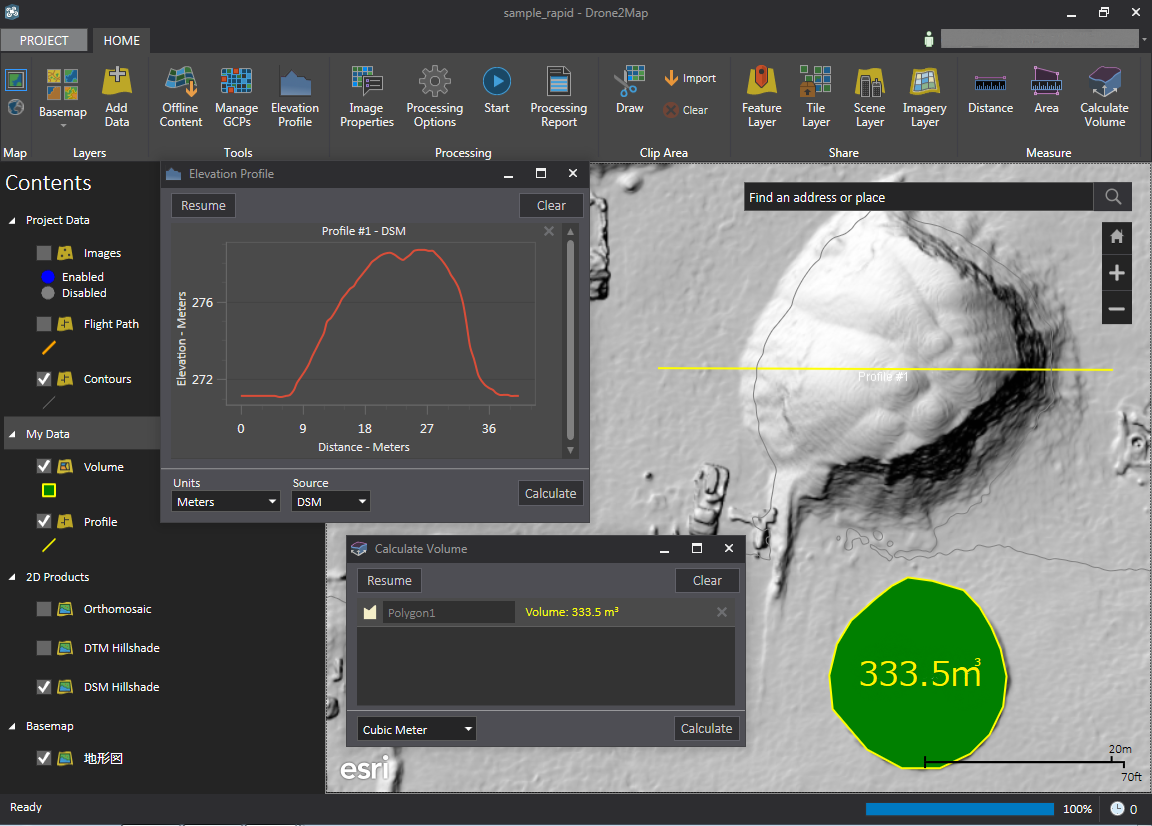Switch to the PROJECT tab
The width and height of the screenshot is (1152, 826).
(44, 40)
